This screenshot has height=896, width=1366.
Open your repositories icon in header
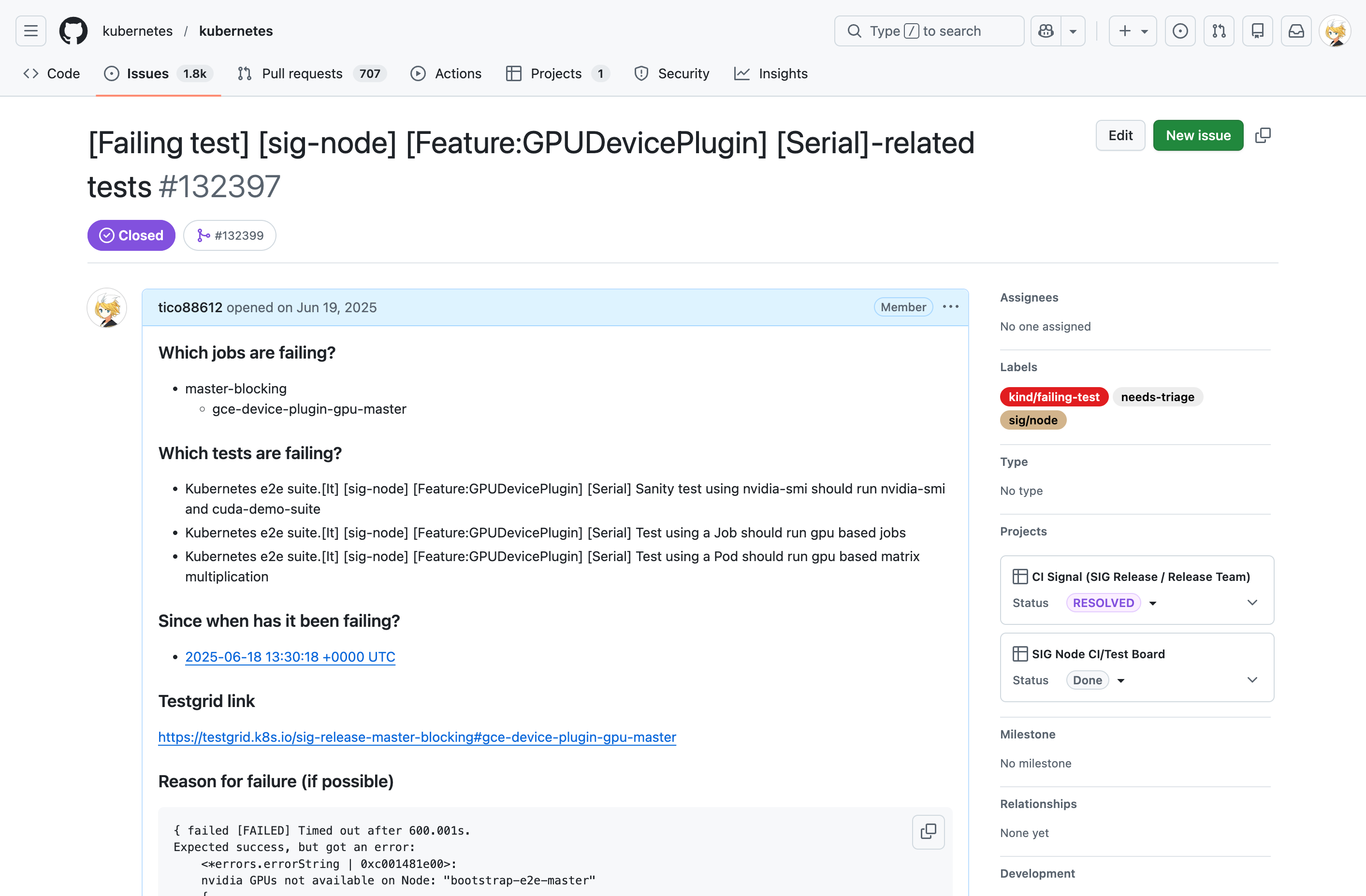[1257, 31]
